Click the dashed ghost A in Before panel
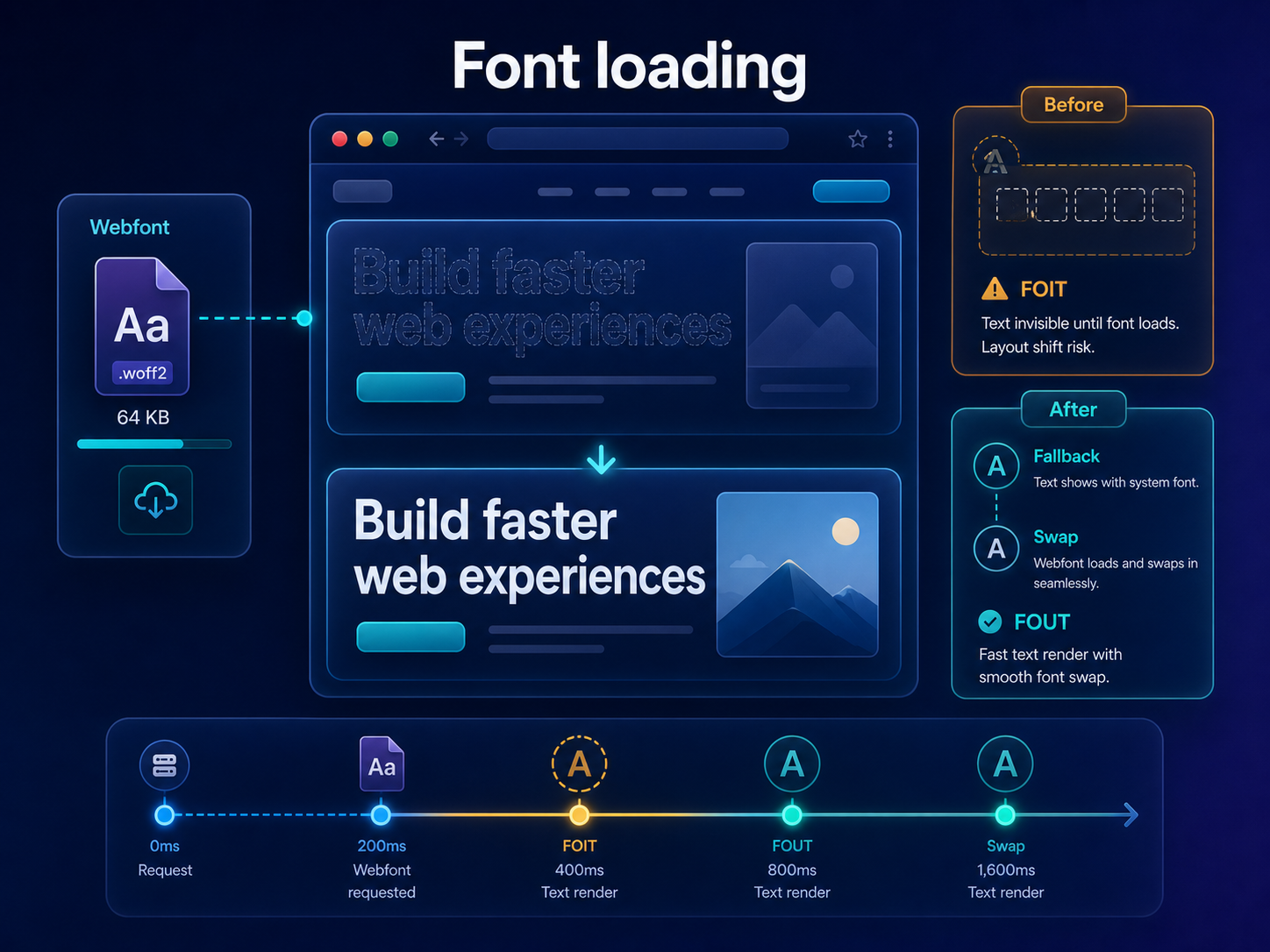Viewport: 1270px width, 952px height. (x=995, y=160)
